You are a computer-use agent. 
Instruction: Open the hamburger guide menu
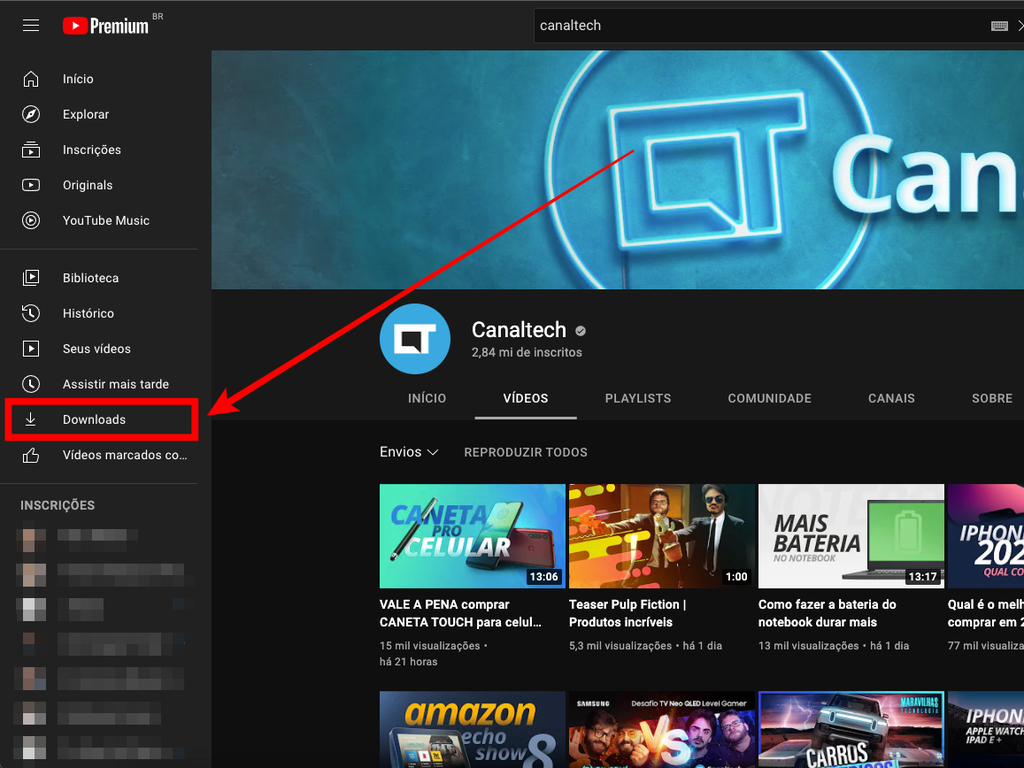pyautogui.click(x=31, y=25)
